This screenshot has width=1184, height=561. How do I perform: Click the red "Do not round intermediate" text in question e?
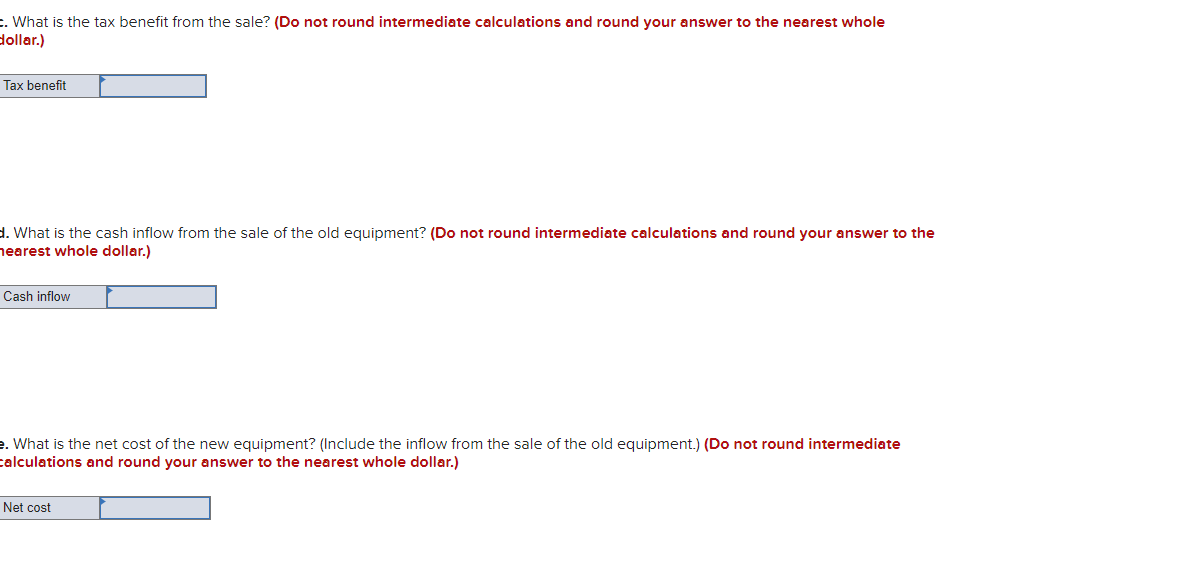(802, 444)
